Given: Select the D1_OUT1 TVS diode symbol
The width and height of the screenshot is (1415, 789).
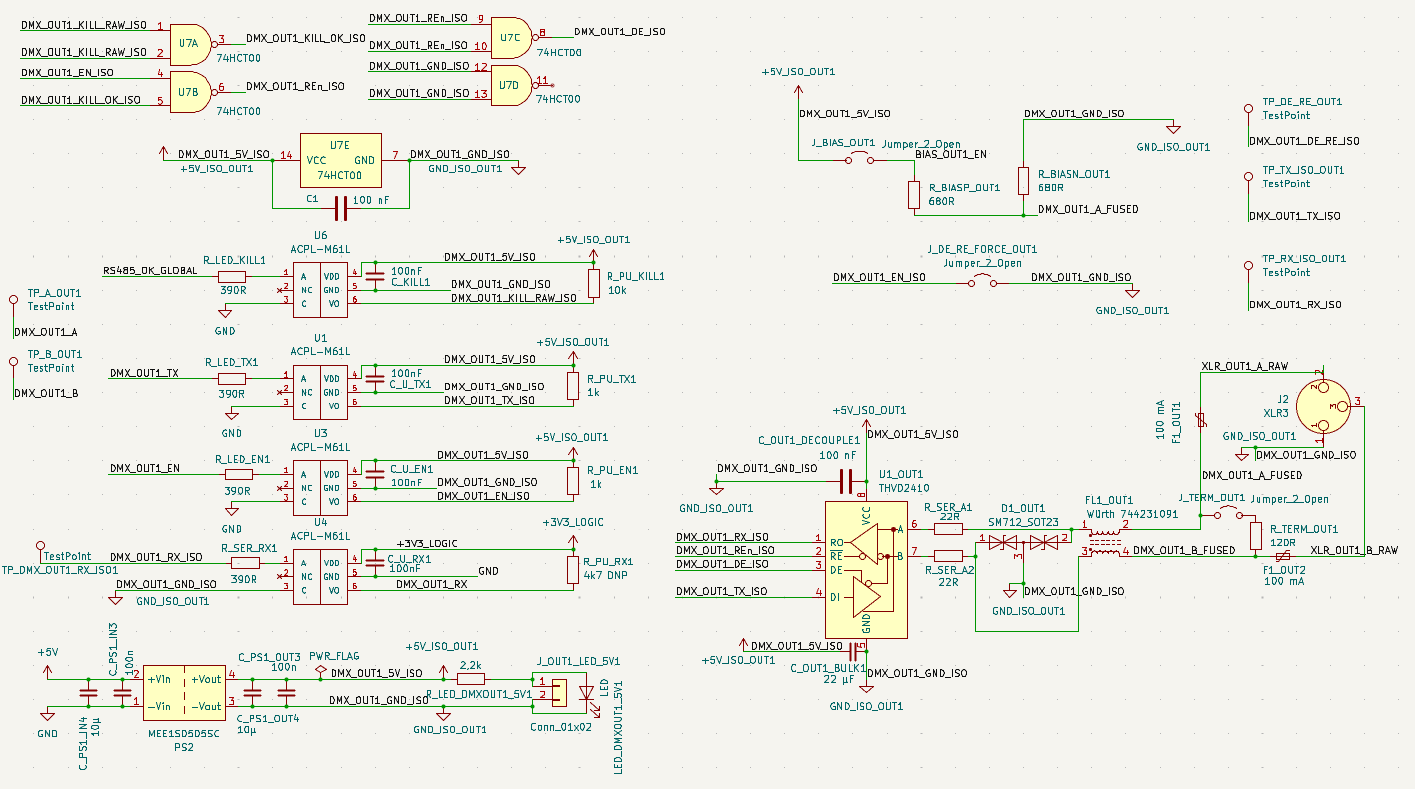Looking at the screenshot, I should [x=1024, y=542].
